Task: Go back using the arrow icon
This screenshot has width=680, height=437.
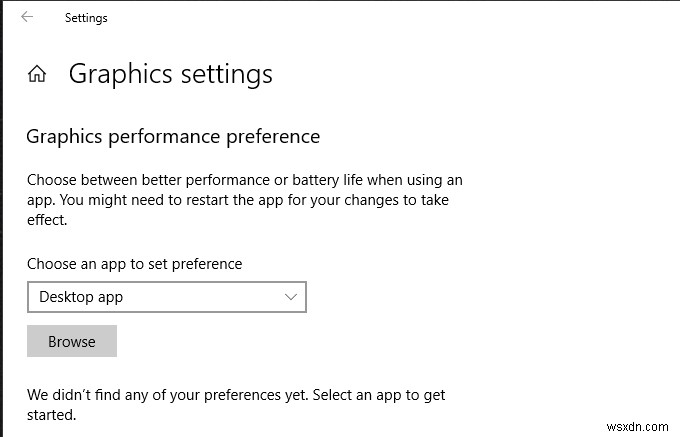Action: [28, 17]
